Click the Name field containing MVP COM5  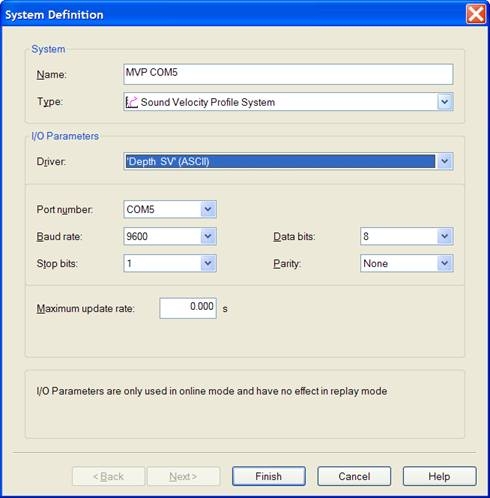click(288, 74)
